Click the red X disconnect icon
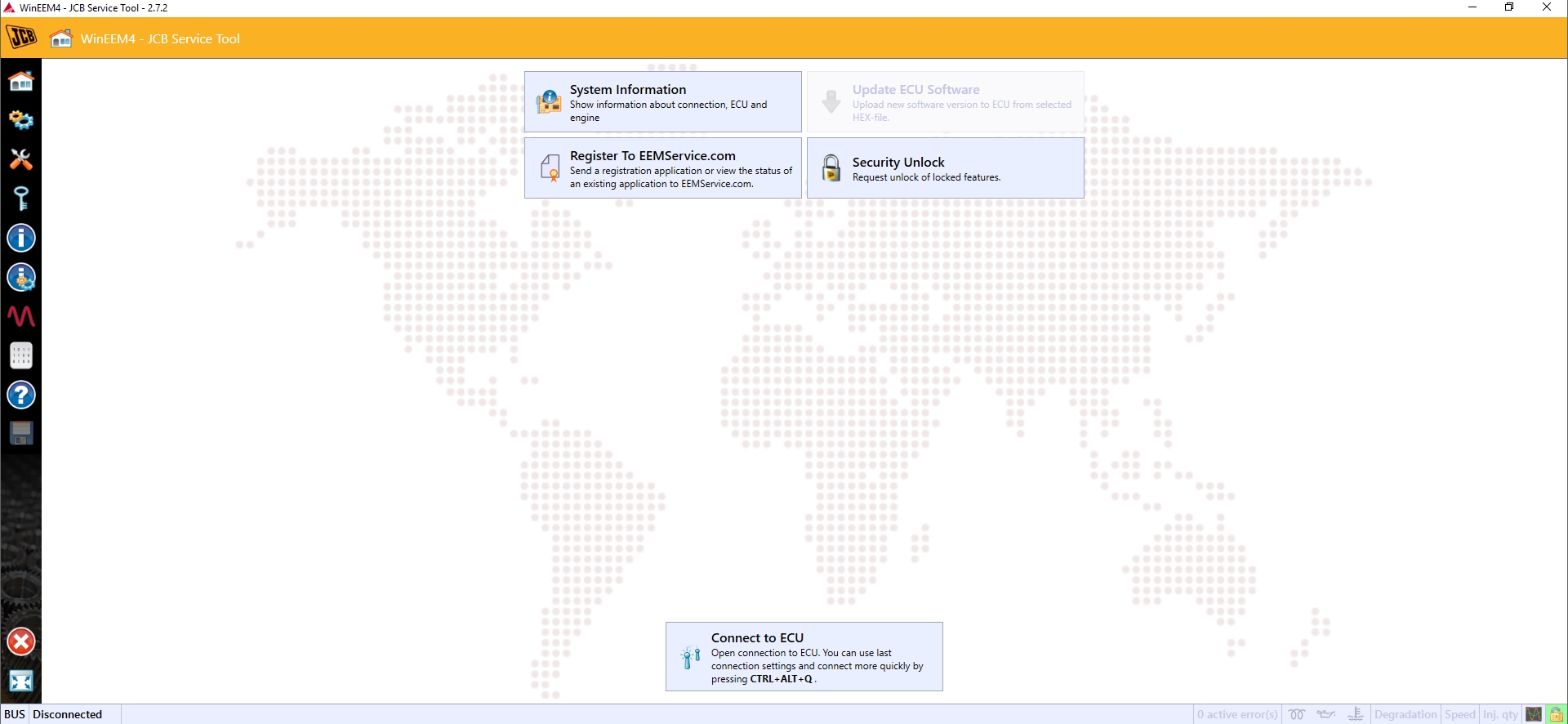1568x724 pixels. pos(21,642)
